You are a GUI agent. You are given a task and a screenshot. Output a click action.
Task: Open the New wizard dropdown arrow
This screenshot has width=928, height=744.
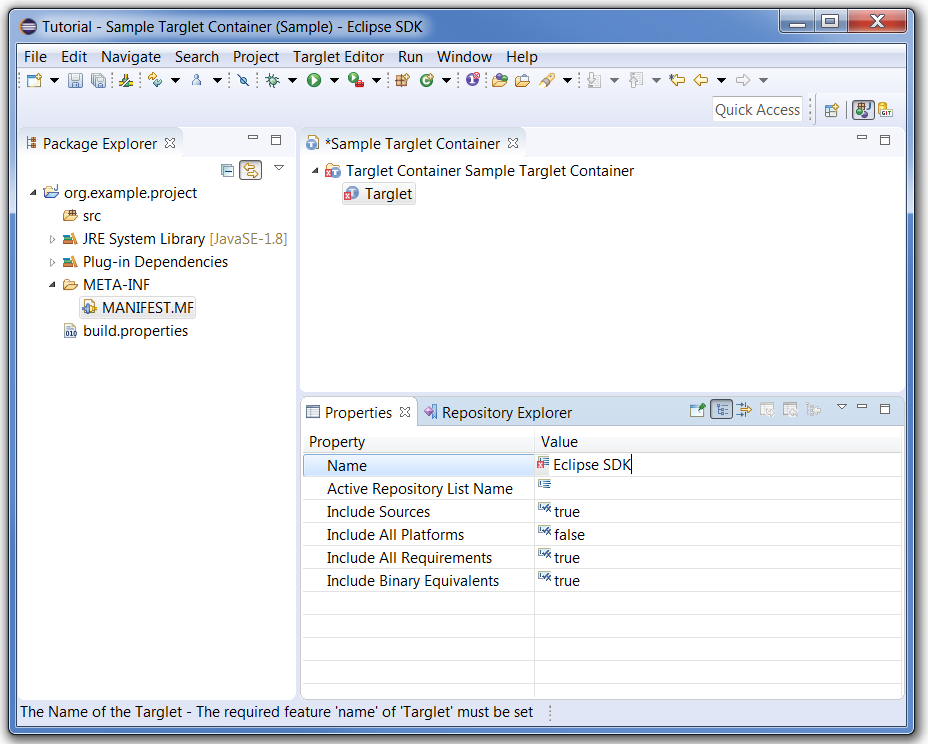tap(54, 80)
